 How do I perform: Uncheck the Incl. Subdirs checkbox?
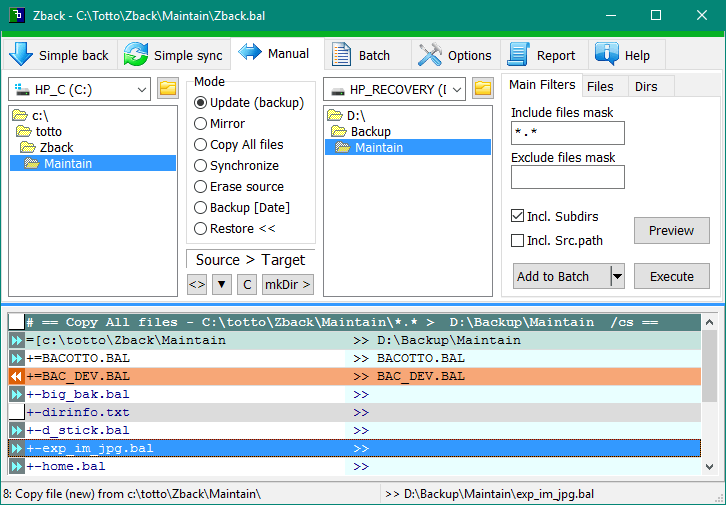[x=518, y=216]
